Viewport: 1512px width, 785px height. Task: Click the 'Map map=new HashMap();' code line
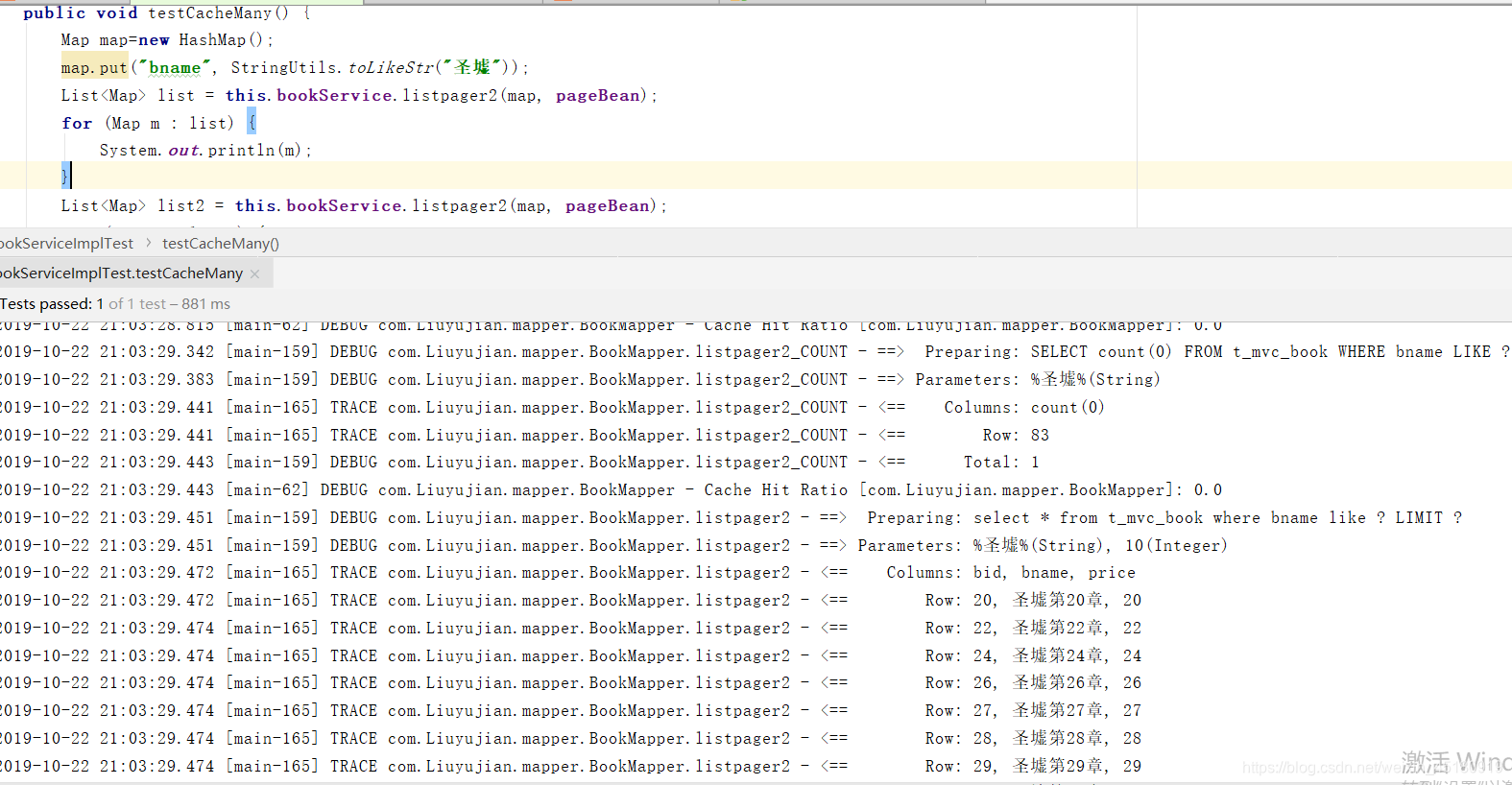coord(167,40)
